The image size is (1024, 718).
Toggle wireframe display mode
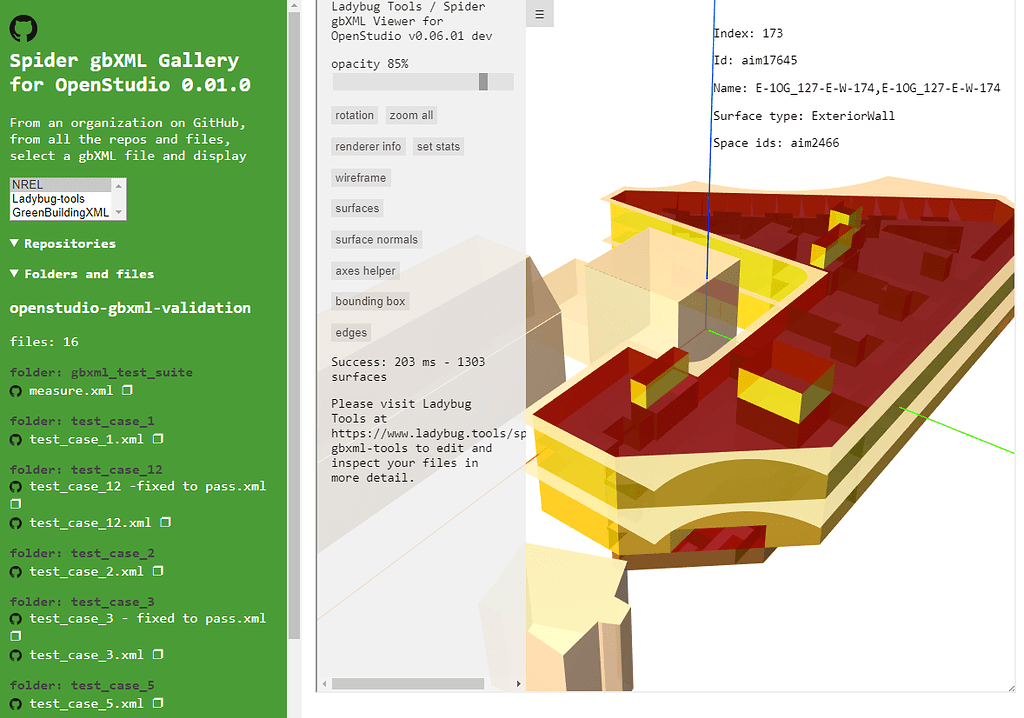pos(360,177)
